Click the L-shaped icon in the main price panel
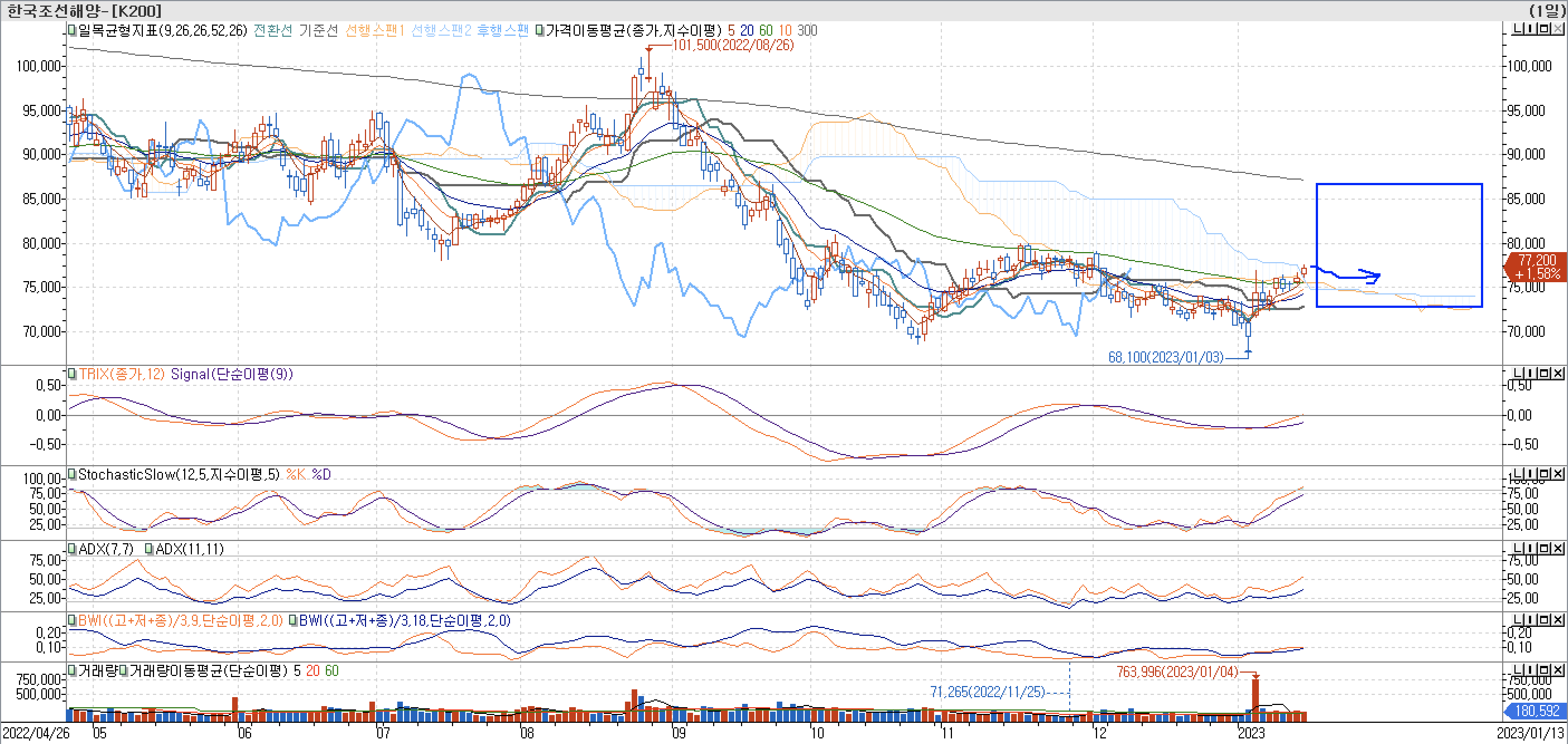This screenshot has height=744, width=1568. click(x=1517, y=28)
